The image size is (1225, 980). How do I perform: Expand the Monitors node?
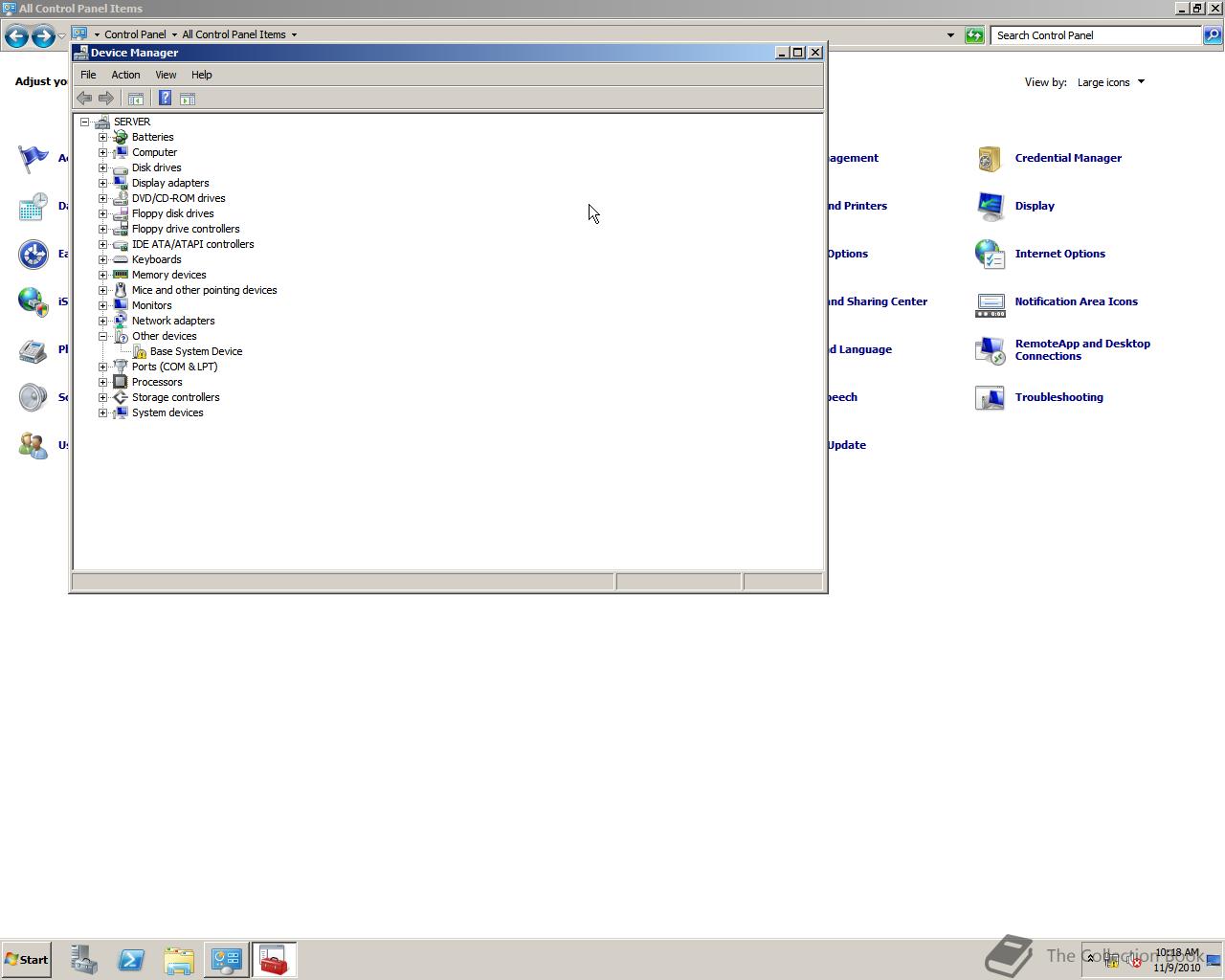pos(103,305)
